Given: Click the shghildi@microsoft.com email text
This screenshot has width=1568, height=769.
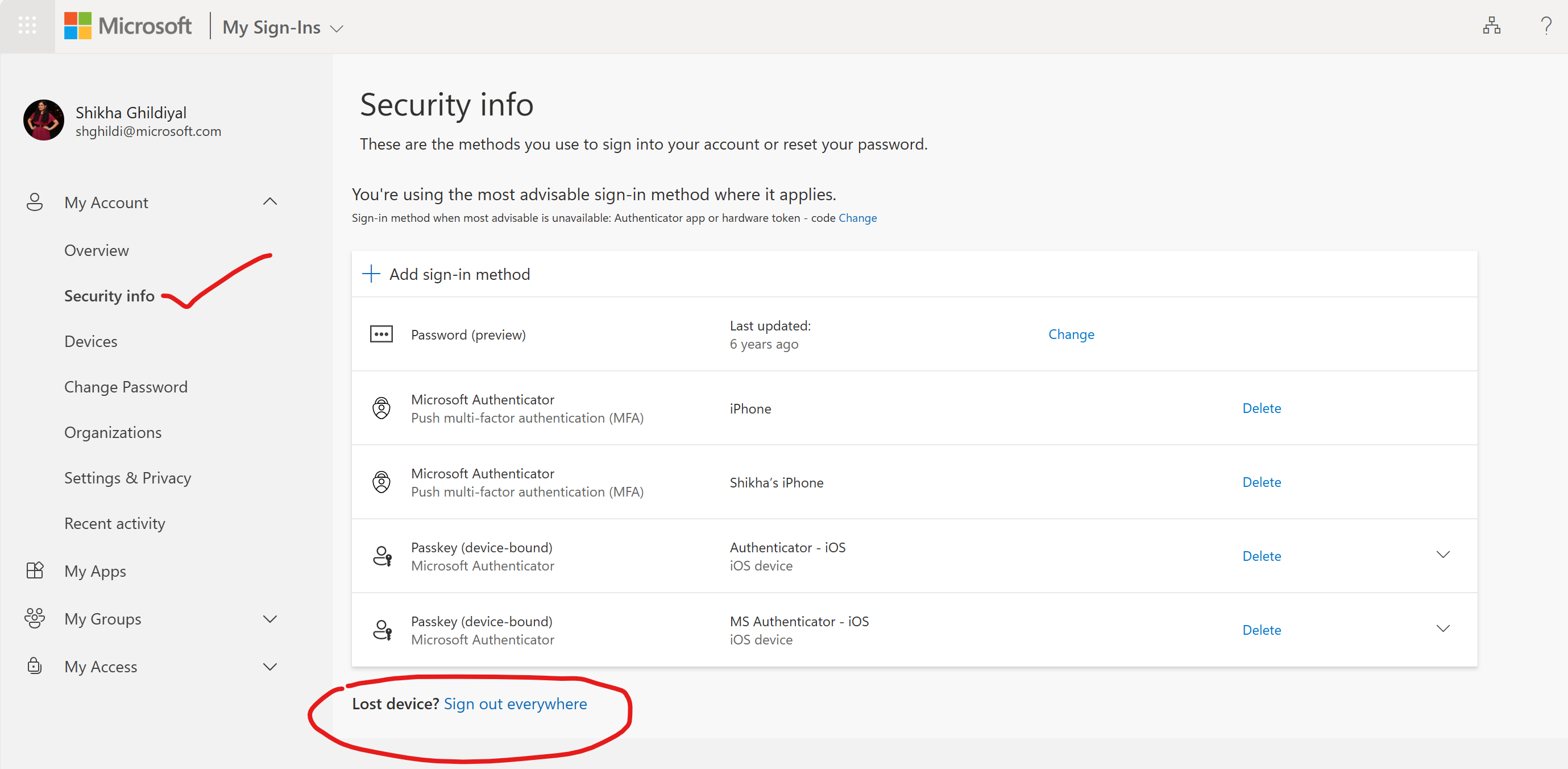Looking at the screenshot, I should (148, 131).
